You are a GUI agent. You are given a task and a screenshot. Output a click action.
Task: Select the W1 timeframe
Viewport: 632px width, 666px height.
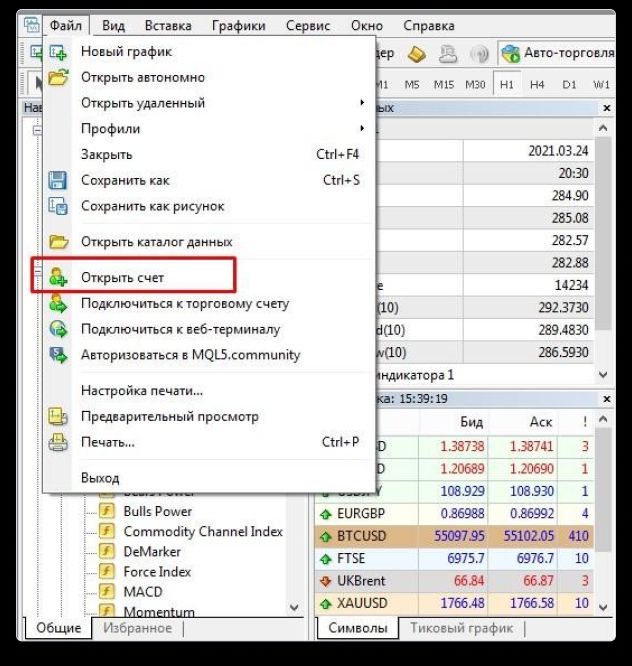point(601,85)
